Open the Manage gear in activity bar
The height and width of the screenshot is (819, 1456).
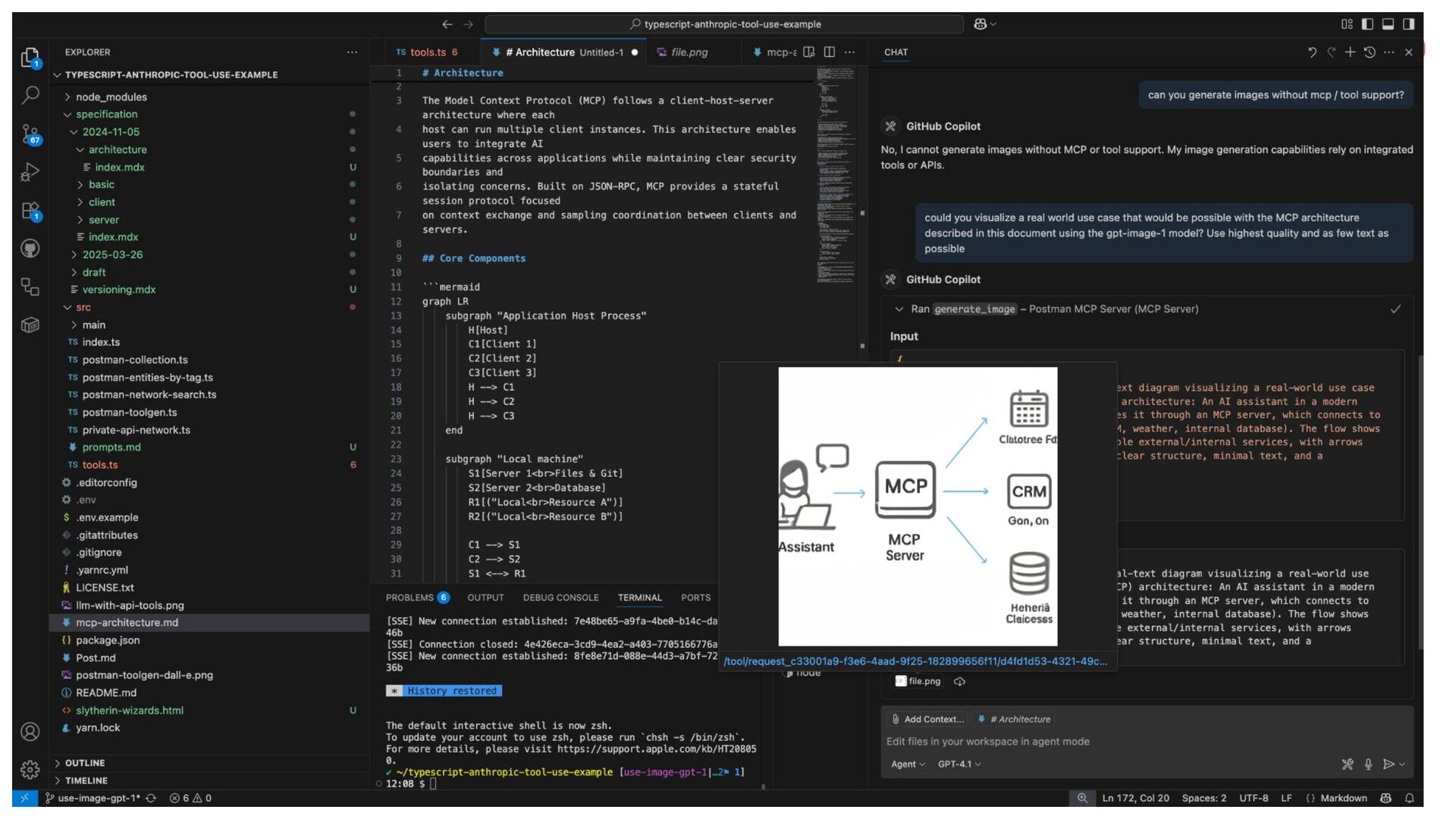pyautogui.click(x=30, y=770)
